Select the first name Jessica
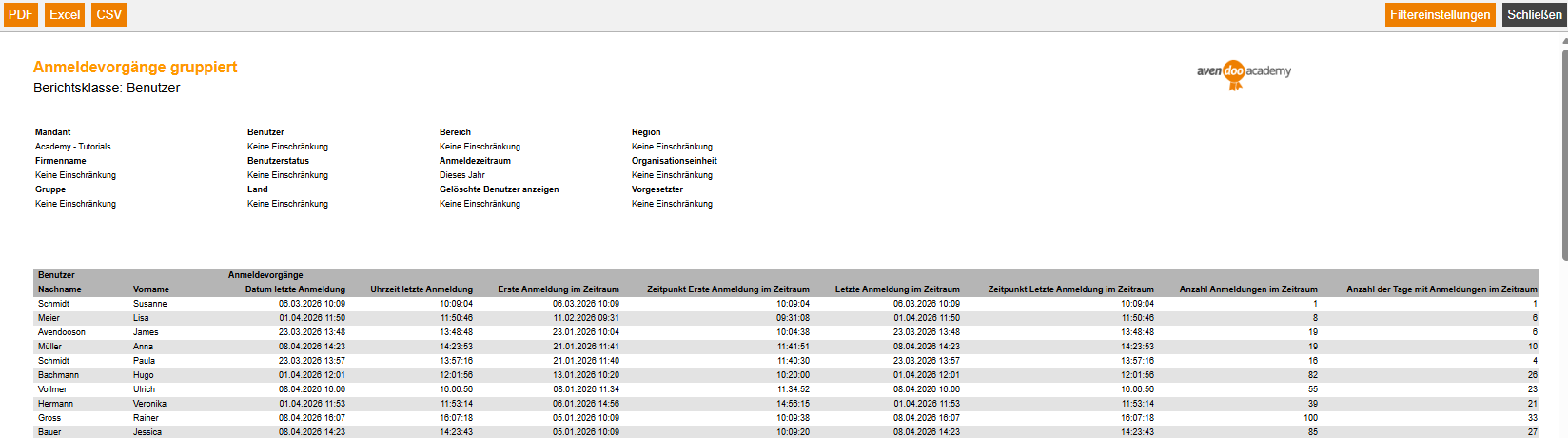 pyautogui.click(x=147, y=432)
